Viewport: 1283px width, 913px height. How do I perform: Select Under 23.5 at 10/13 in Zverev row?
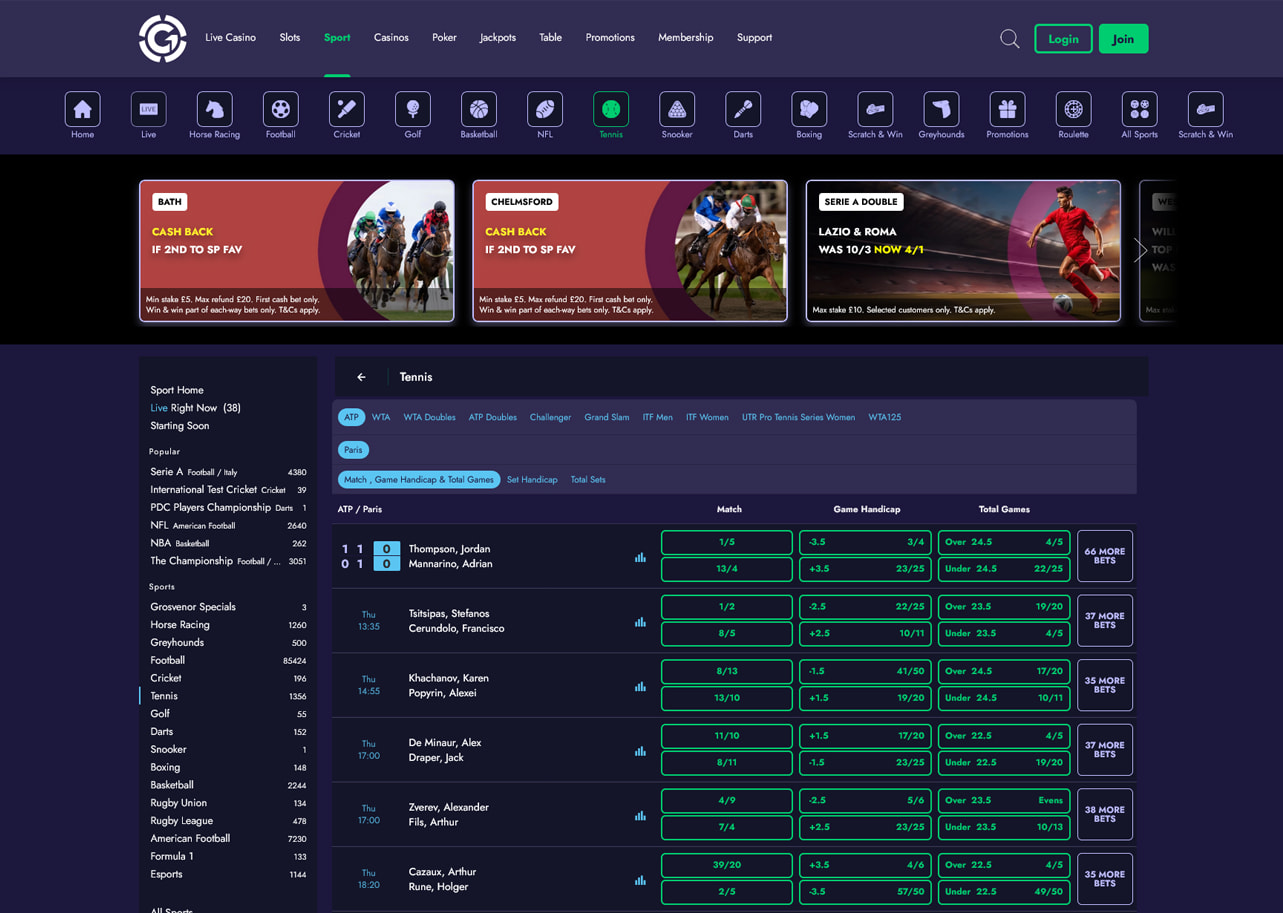tap(1004, 827)
